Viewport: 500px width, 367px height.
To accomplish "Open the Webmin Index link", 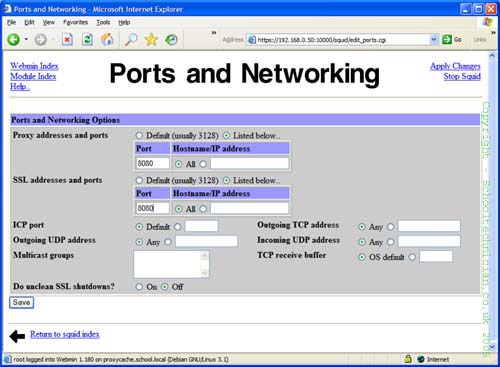I will [x=34, y=66].
